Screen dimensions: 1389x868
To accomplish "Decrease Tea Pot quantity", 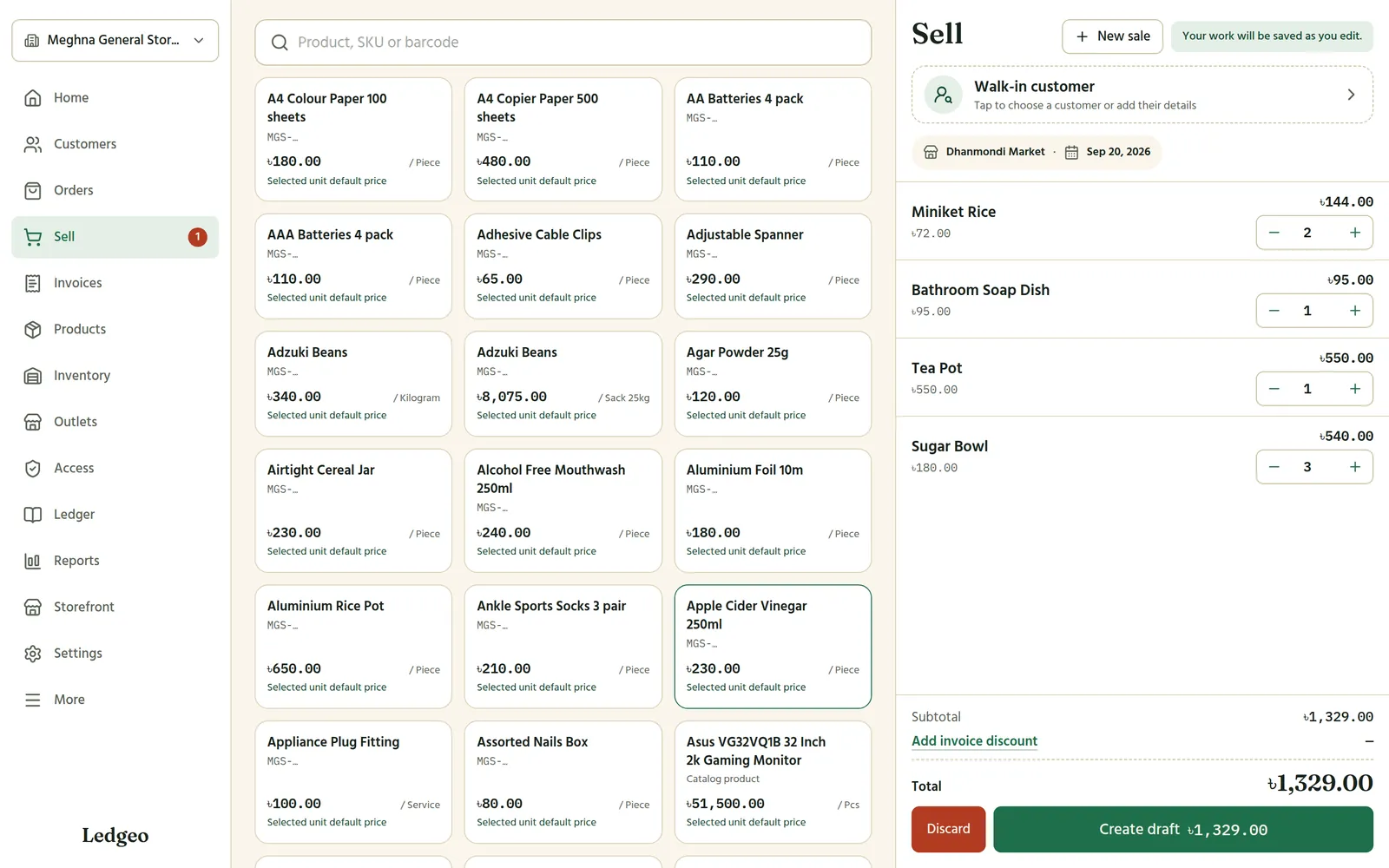I will 1274,389.
